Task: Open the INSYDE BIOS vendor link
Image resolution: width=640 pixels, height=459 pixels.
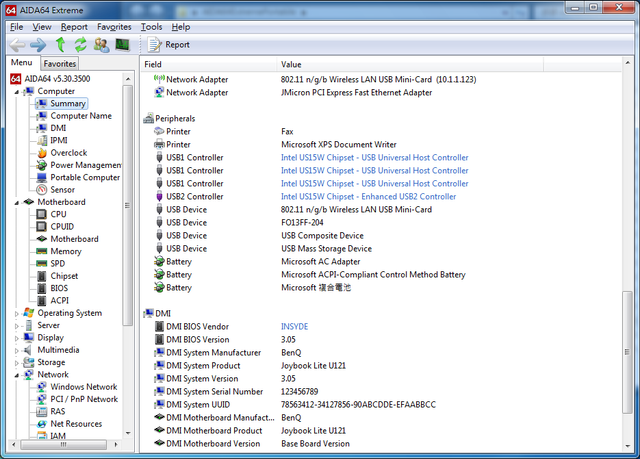Action: pyautogui.click(x=294, y=326)
